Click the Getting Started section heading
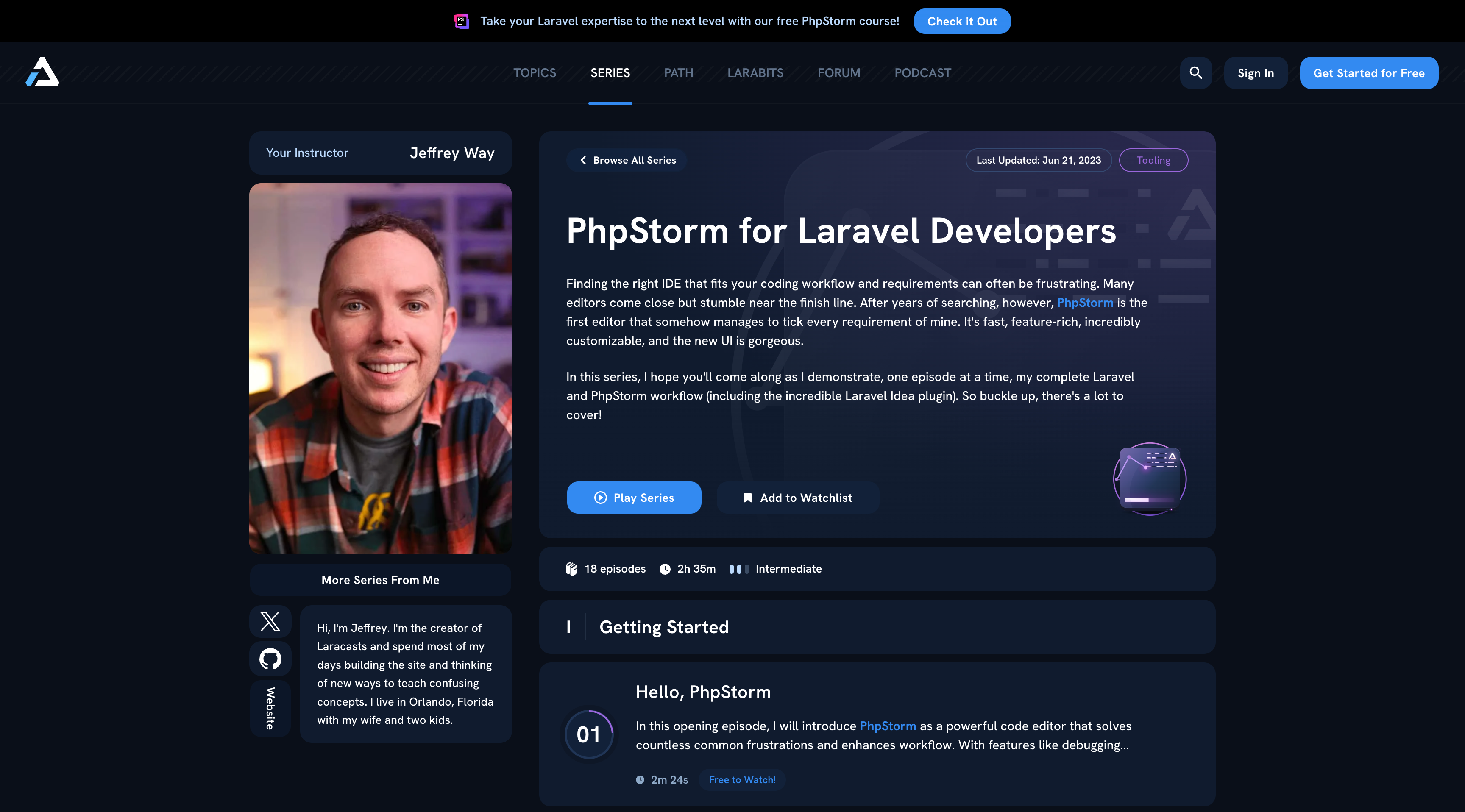This screenshot has width=1465, height=812. (x=664, y=627)
